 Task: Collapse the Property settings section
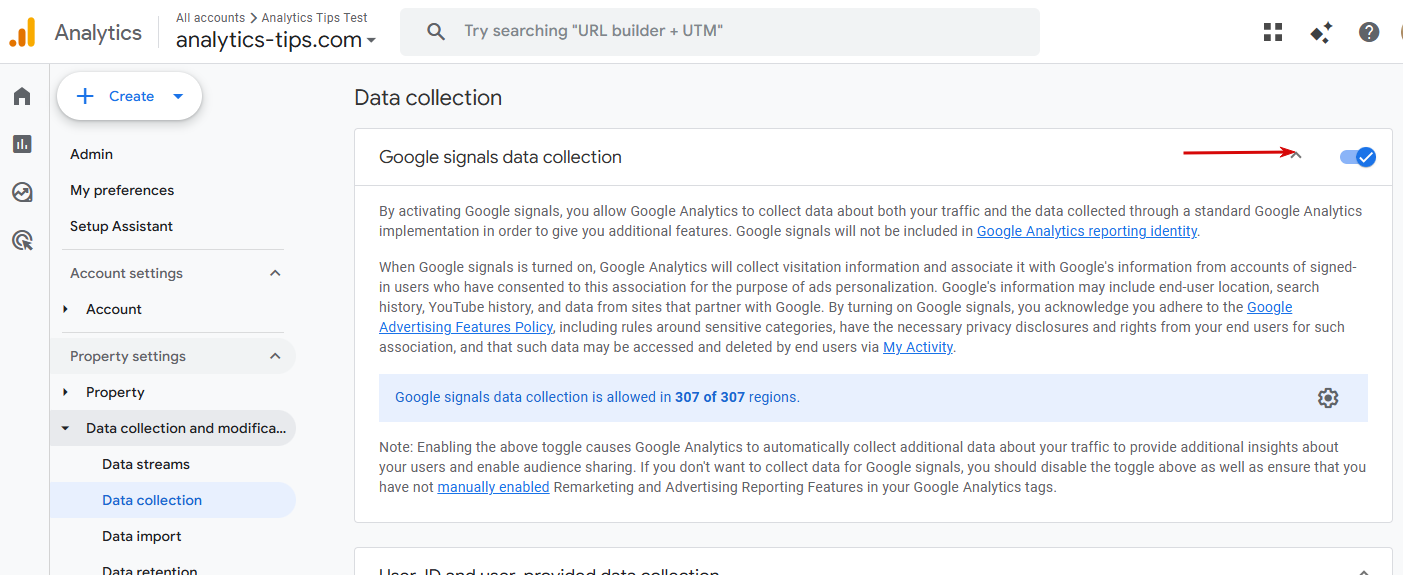[276, 356]
